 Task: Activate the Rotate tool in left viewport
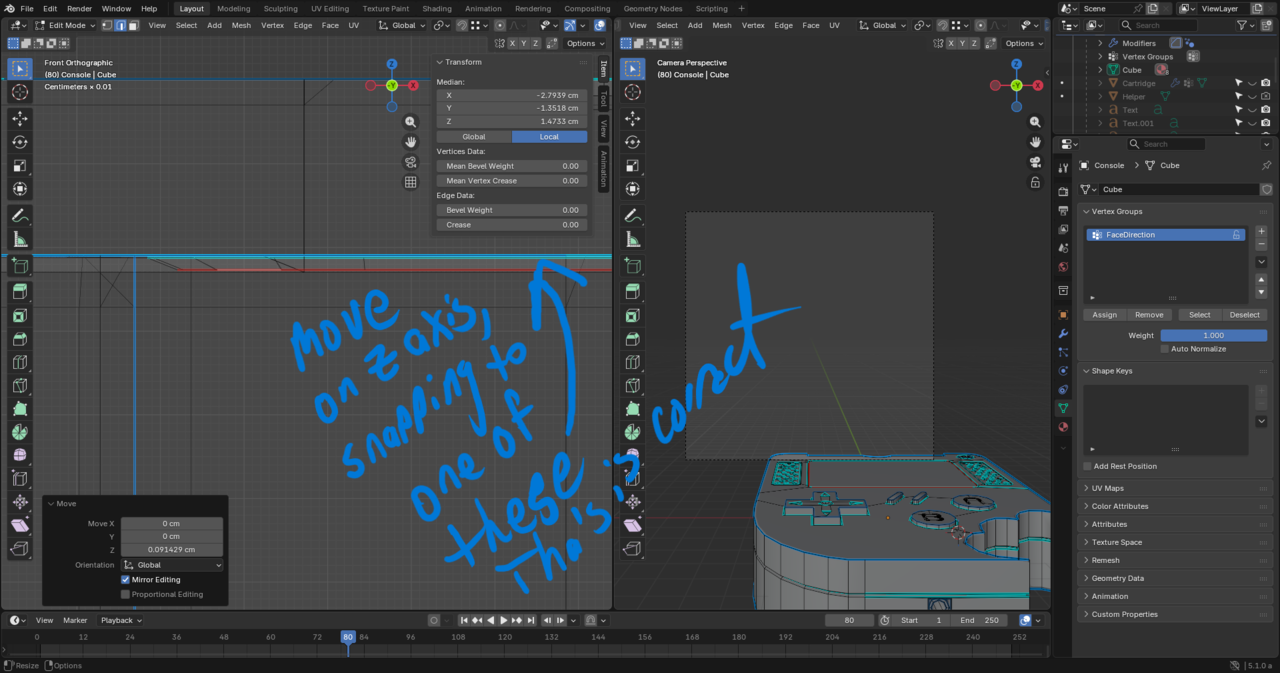click(x=20, y=142)
